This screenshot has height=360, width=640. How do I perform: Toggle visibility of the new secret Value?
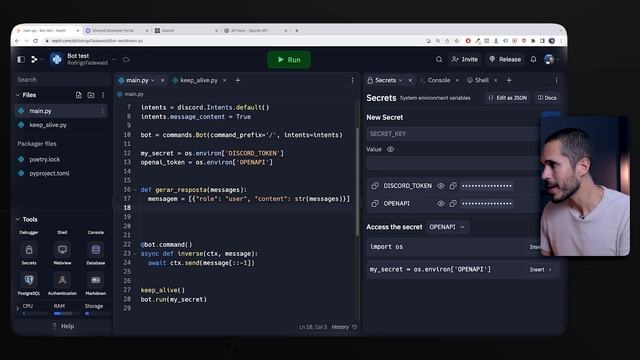[391, 149]
